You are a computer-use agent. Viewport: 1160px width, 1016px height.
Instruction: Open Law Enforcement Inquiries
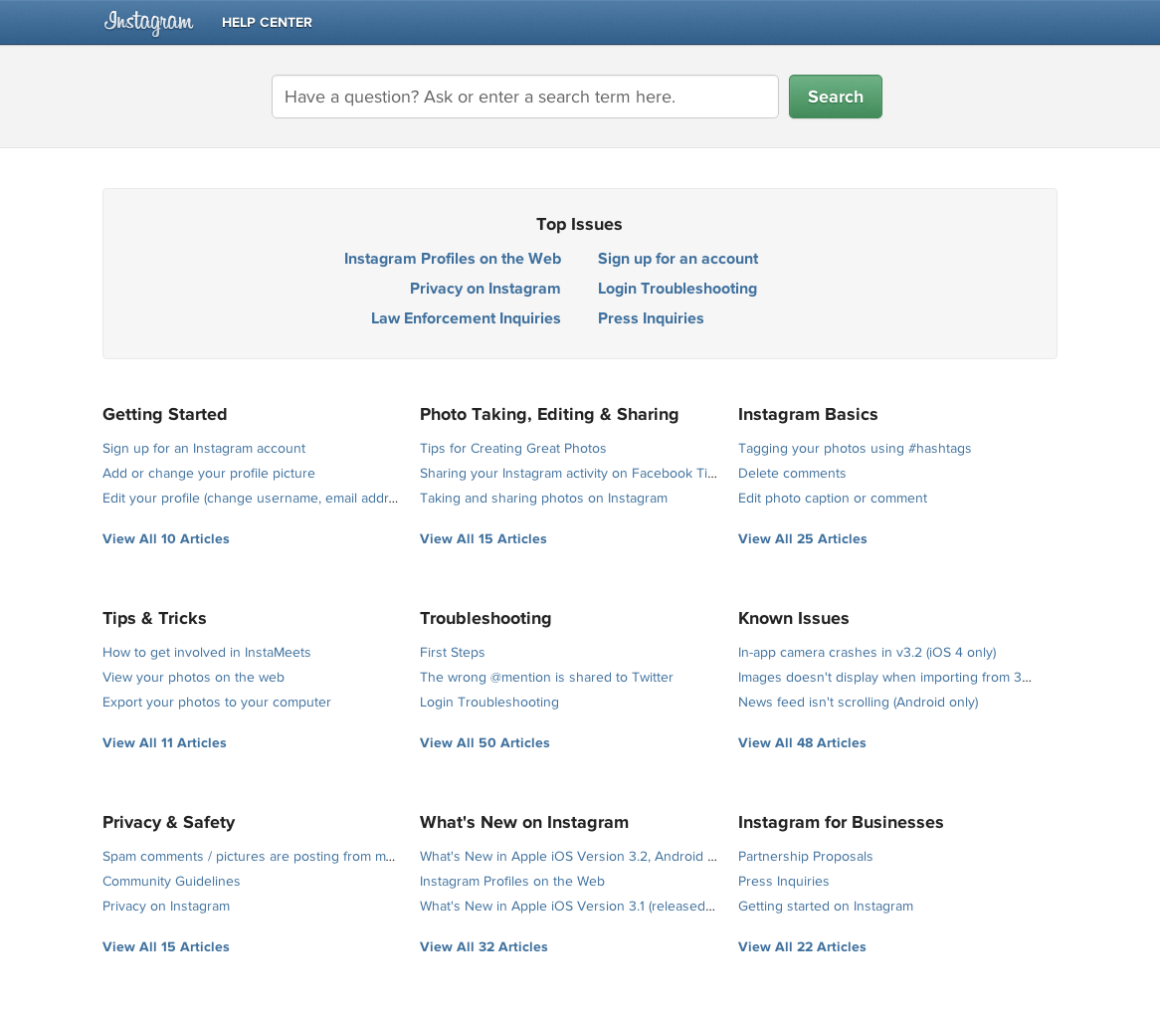pos(466,318)
